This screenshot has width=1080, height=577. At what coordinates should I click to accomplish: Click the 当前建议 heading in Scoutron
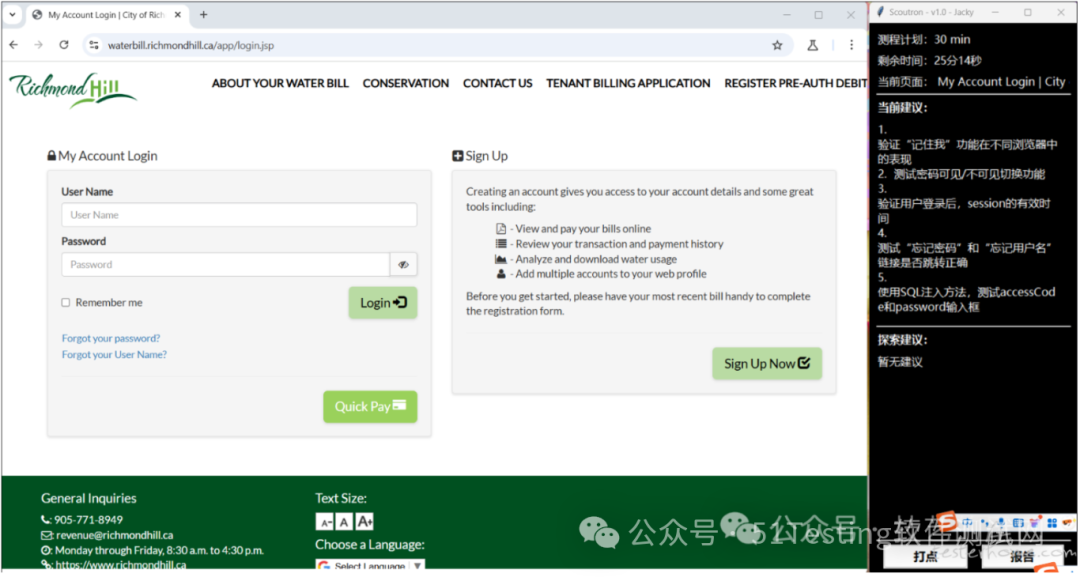point(902,107)
